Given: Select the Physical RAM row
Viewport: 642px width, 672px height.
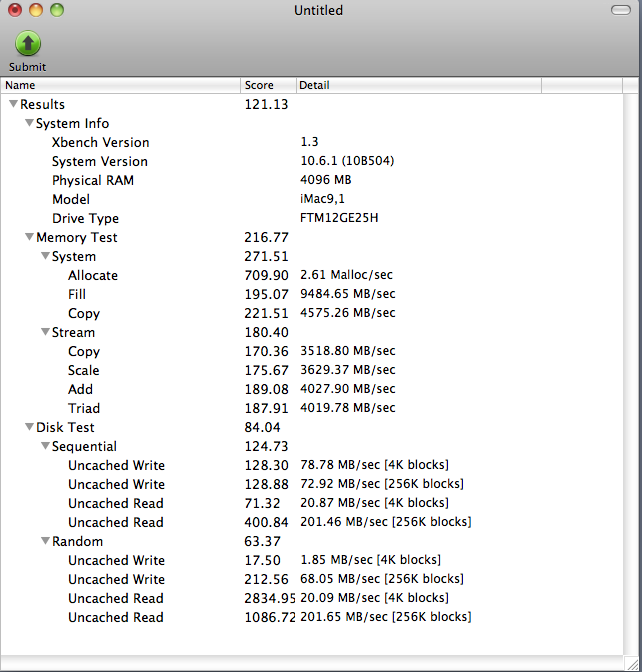Looking at the screenshot, I should click(312, 180).
